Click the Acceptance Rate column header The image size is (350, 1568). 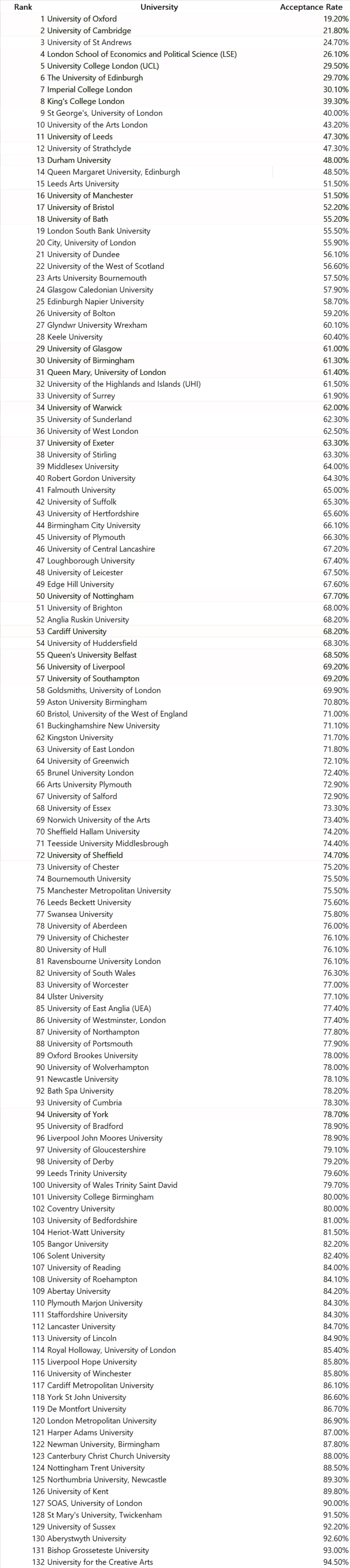pyautogui.click(x=311, y=7)
